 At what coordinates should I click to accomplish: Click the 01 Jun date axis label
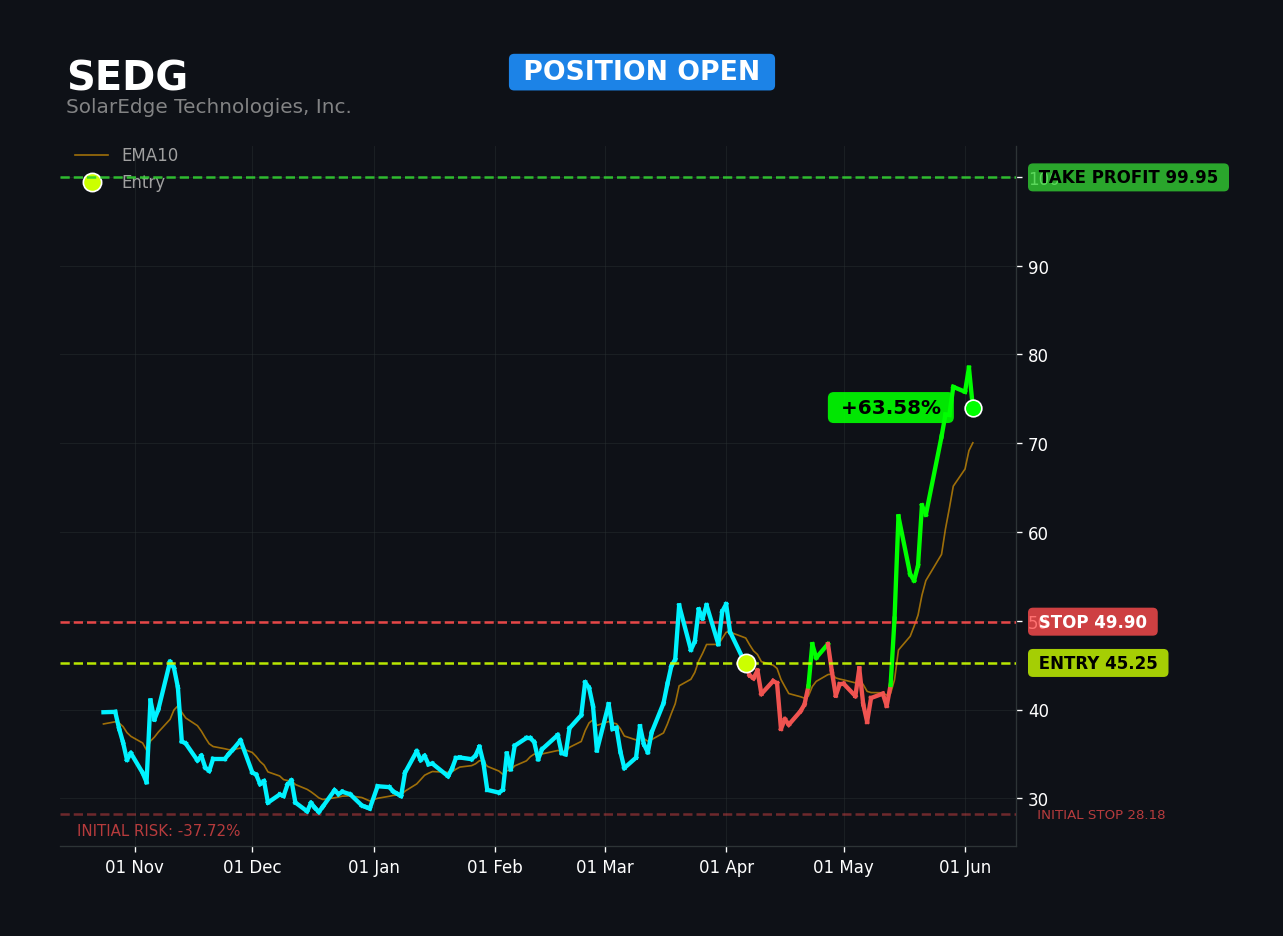965,867
